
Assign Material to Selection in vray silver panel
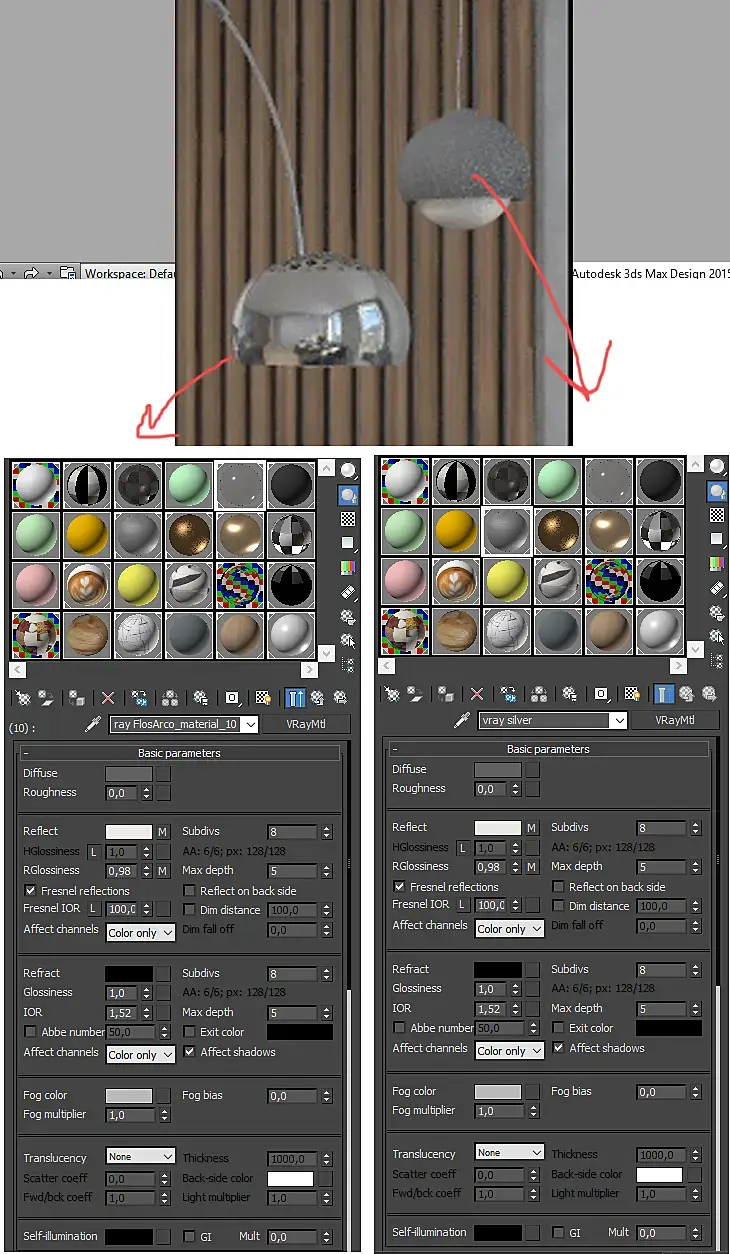click(445, 693)
